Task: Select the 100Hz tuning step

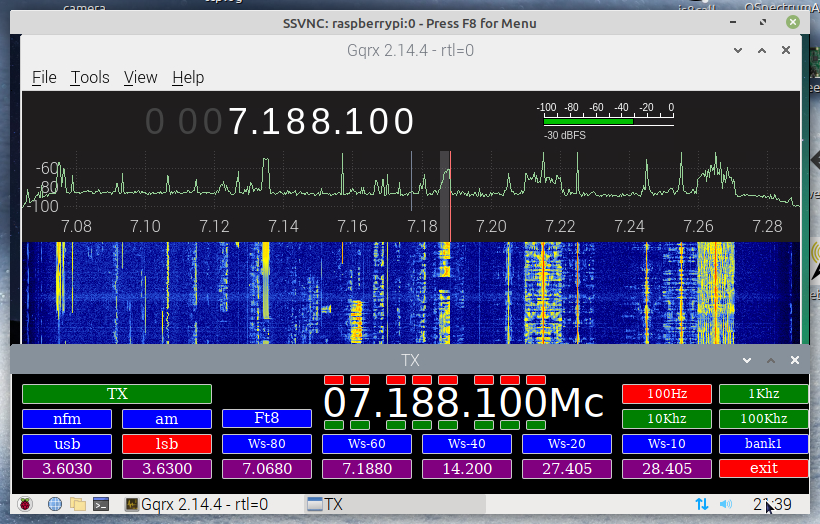Action: 667,394
